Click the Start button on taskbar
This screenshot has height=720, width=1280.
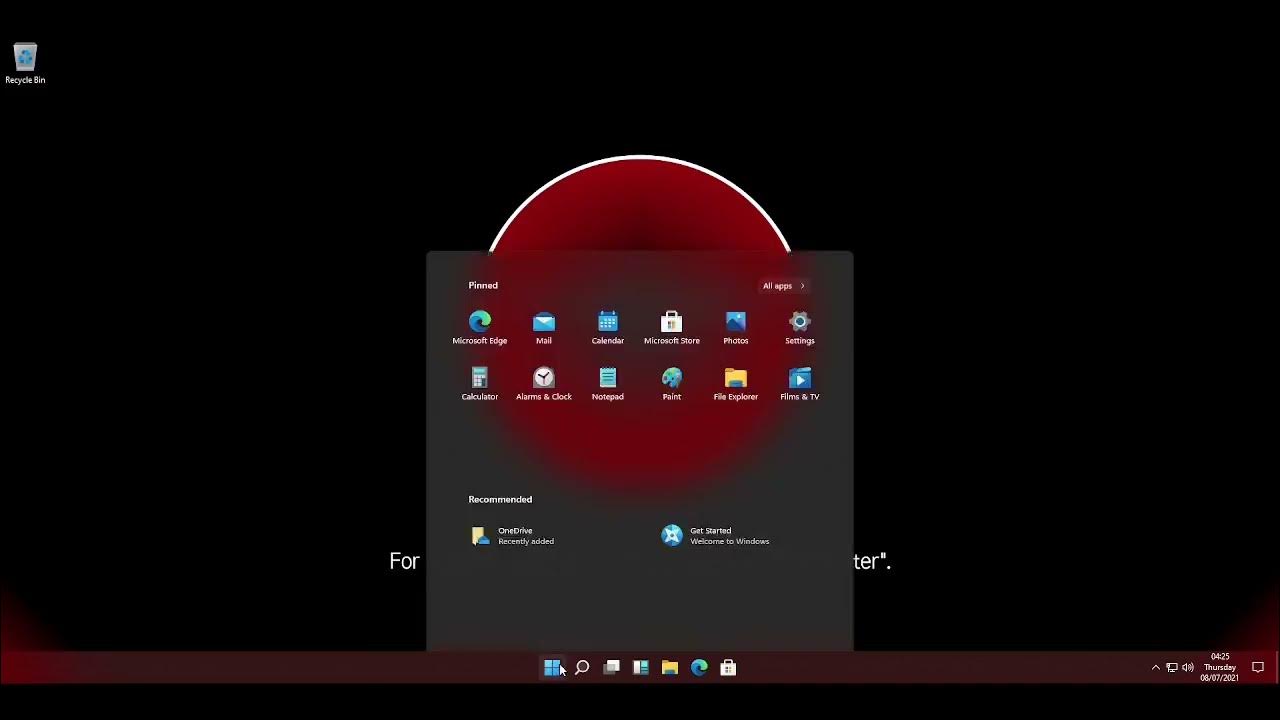(x=552, y=668)
